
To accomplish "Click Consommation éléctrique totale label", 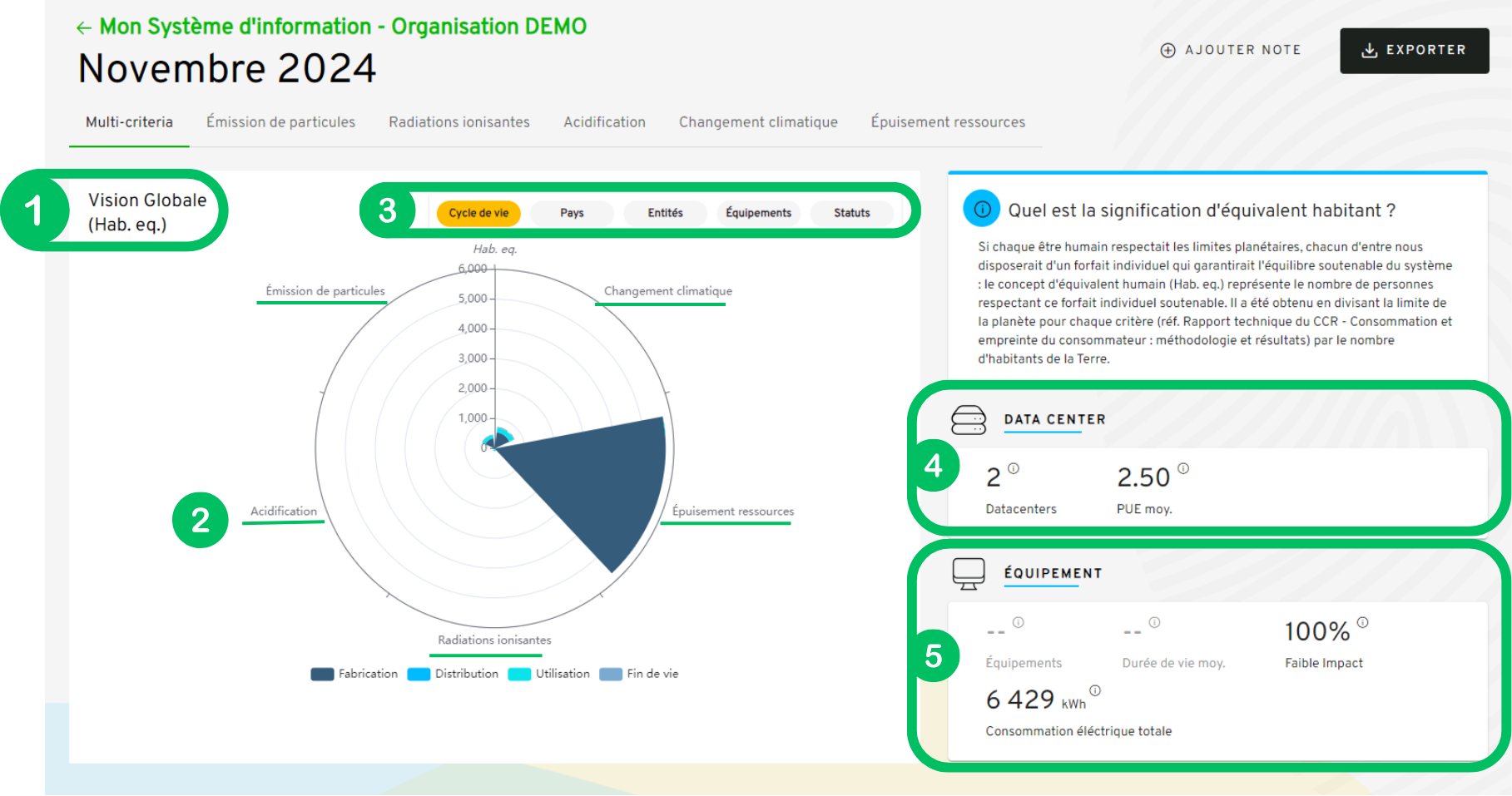I will coord(1078,731).
